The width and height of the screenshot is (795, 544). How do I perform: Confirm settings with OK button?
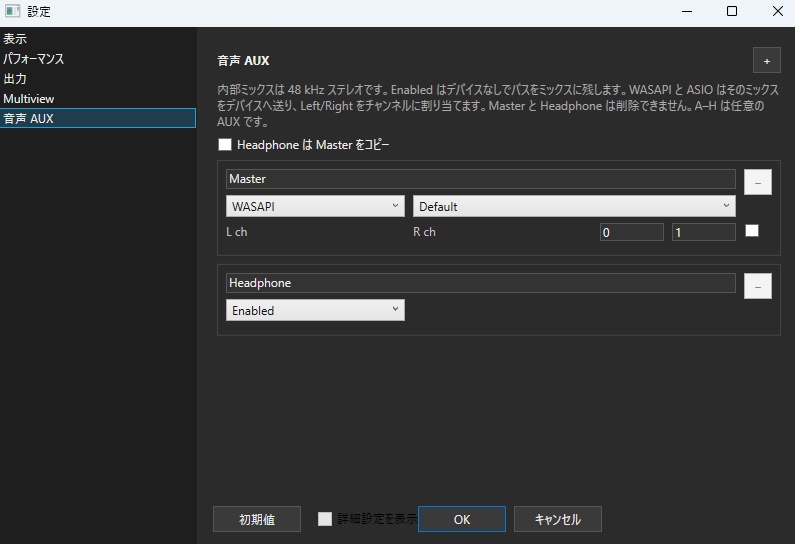(462, 519)
